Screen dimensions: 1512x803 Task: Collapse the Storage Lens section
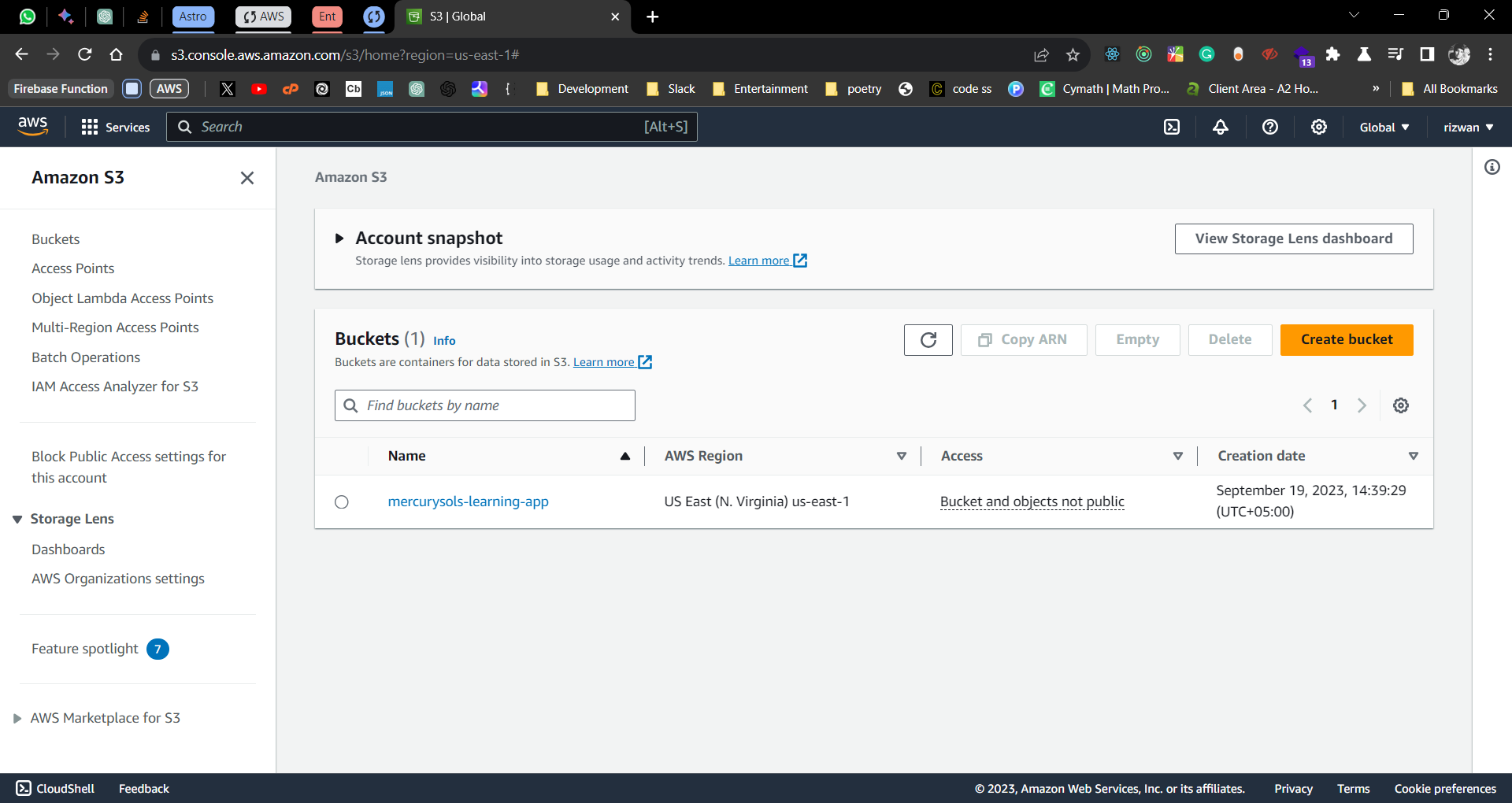(17, 520)
